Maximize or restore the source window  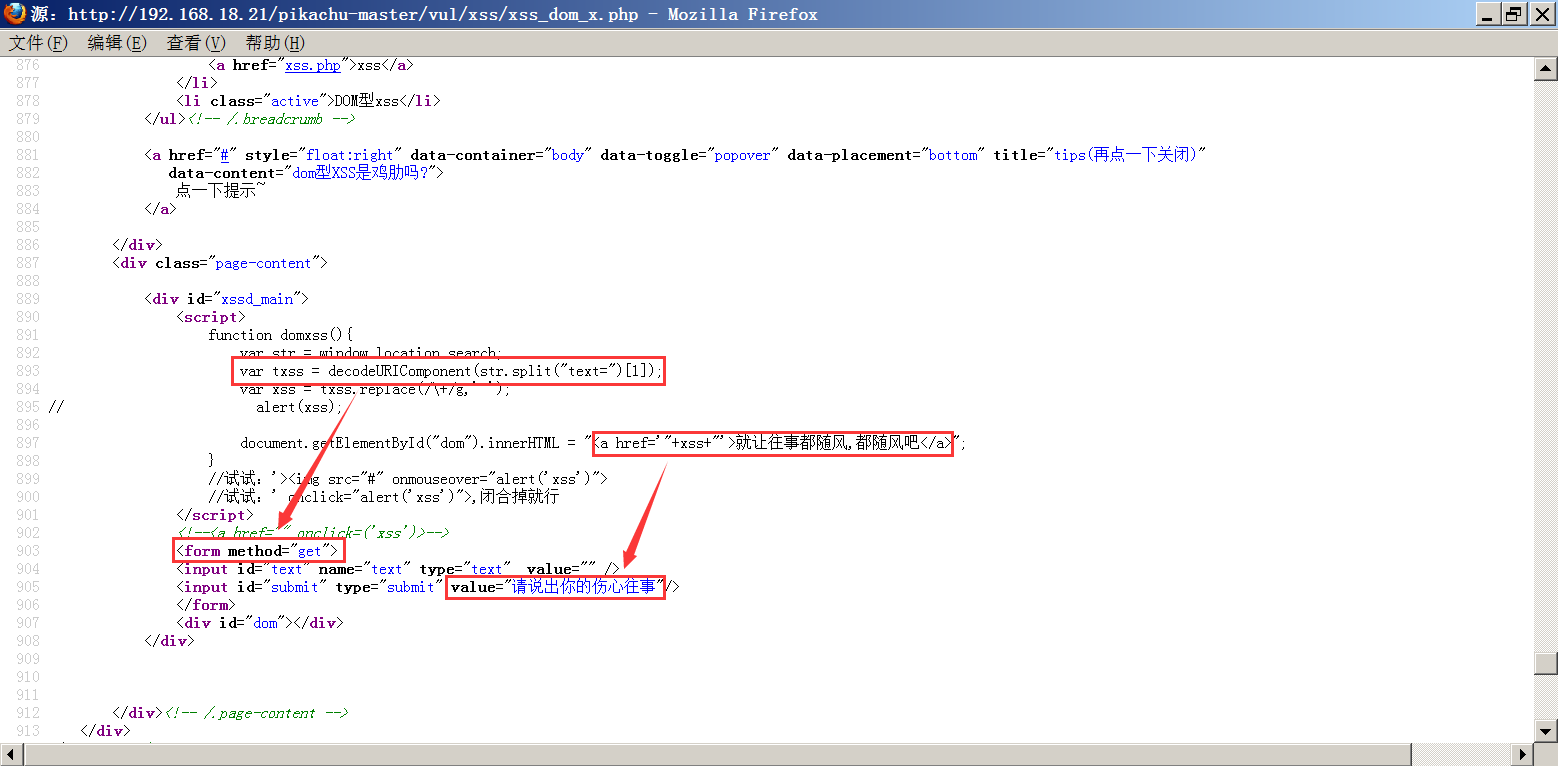[x=1514, y=14]
